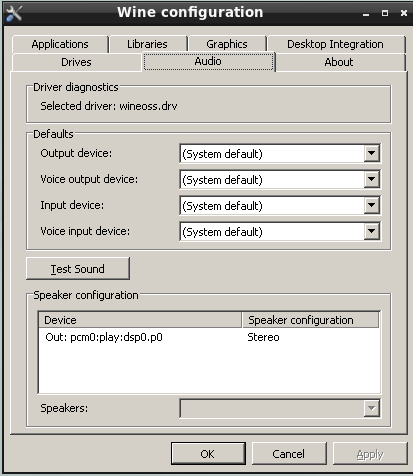413x476 pixels.
Task: Click the Test Sound button
Action: click(78, 269)
